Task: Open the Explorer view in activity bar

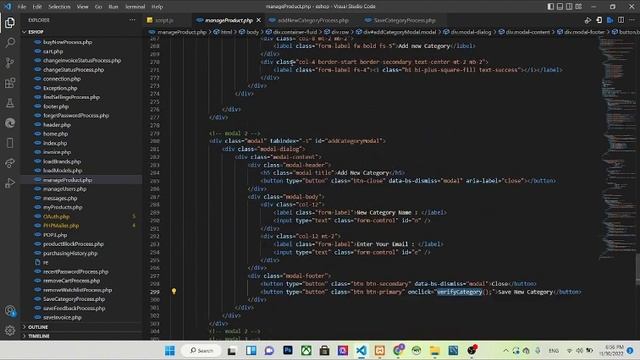Action: (10, 22)
